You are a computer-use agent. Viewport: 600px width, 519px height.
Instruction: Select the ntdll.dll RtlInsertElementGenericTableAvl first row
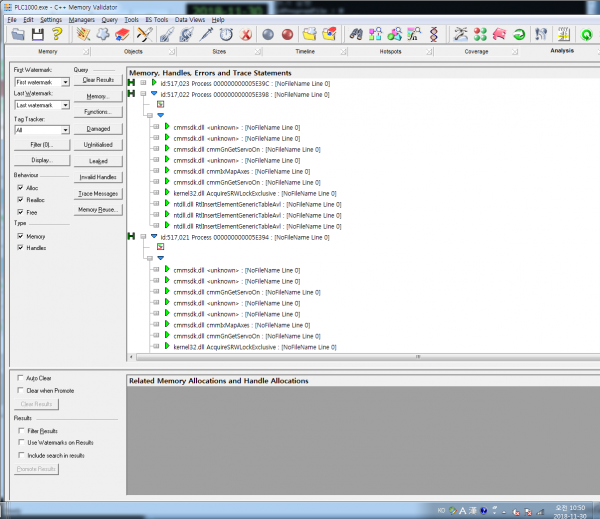[257, 204]
